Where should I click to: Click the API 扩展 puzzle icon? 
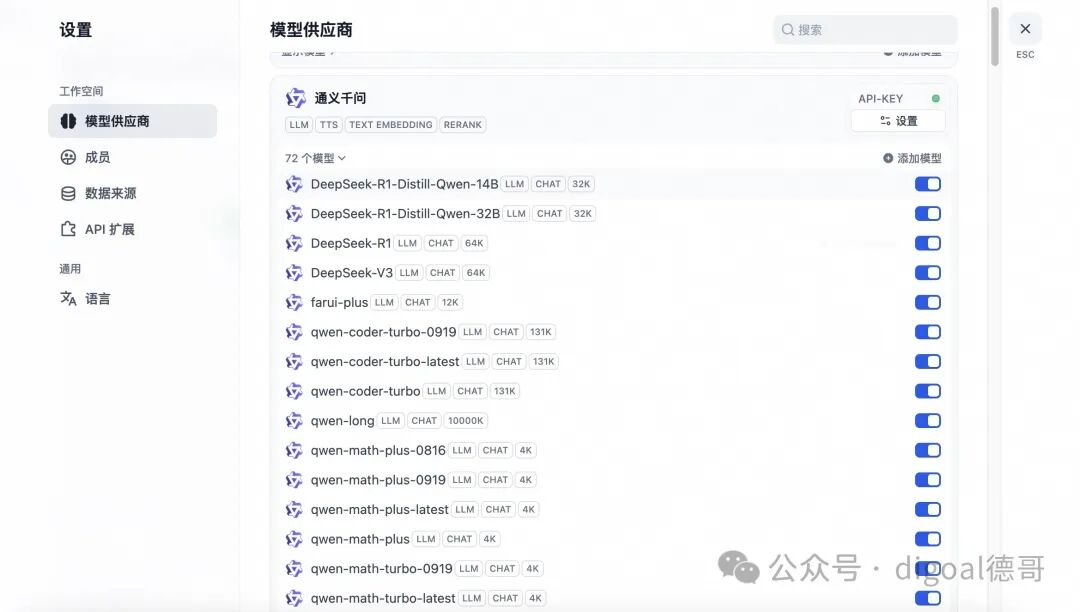point(68,229)
